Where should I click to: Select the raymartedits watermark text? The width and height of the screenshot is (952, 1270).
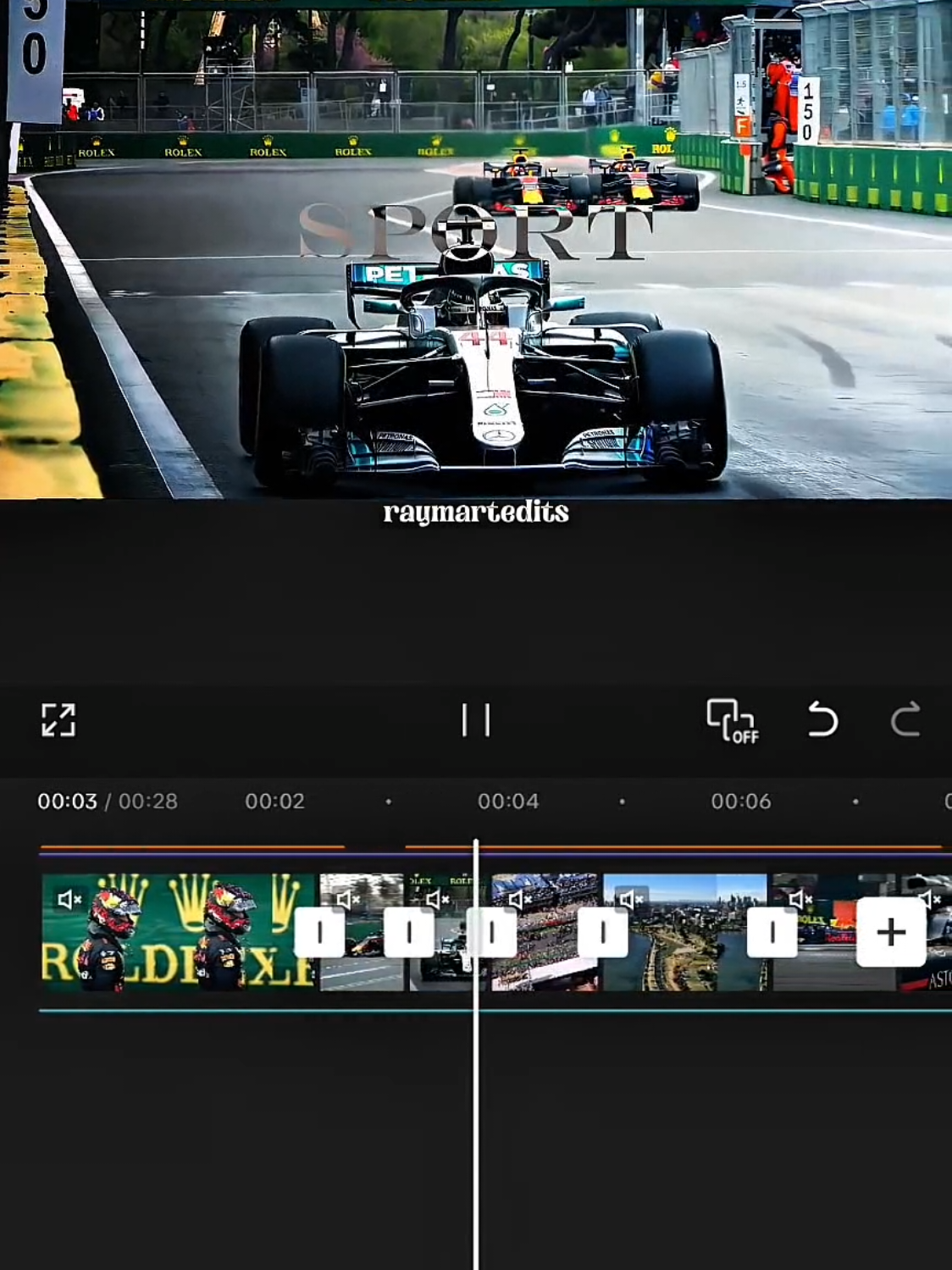476,513
